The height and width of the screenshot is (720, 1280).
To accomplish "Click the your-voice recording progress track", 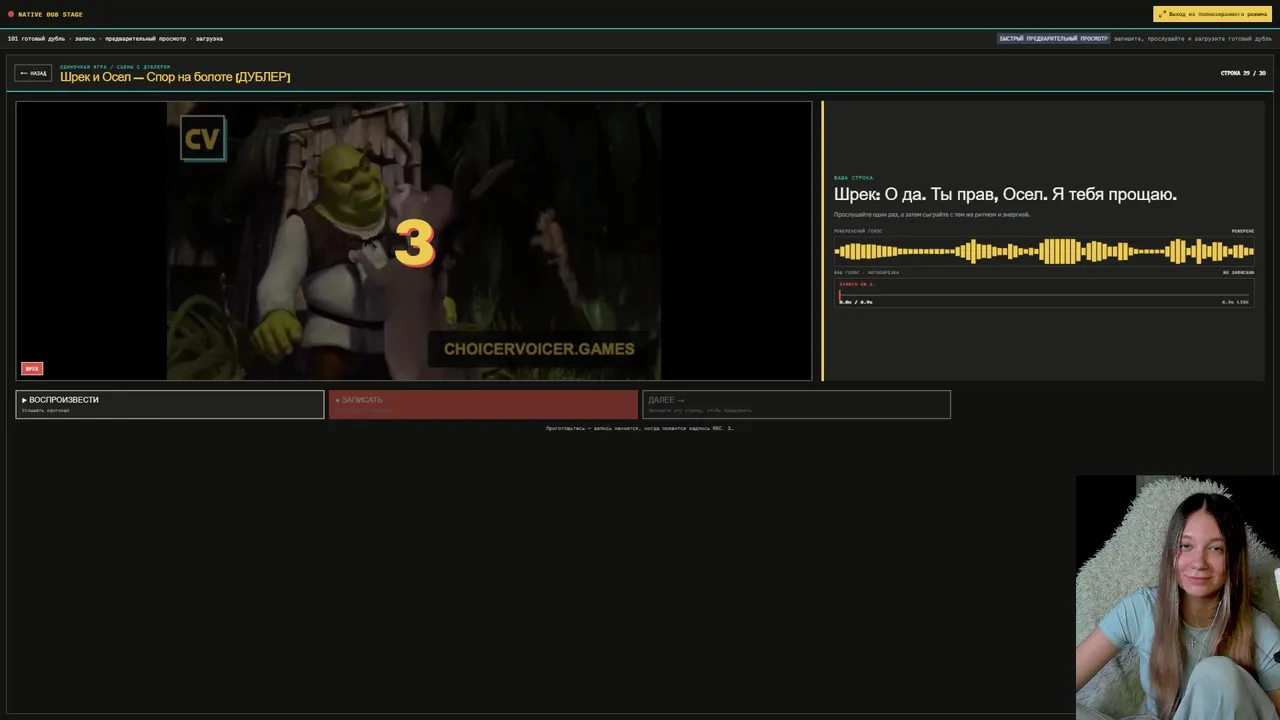I will point(1044,294).
